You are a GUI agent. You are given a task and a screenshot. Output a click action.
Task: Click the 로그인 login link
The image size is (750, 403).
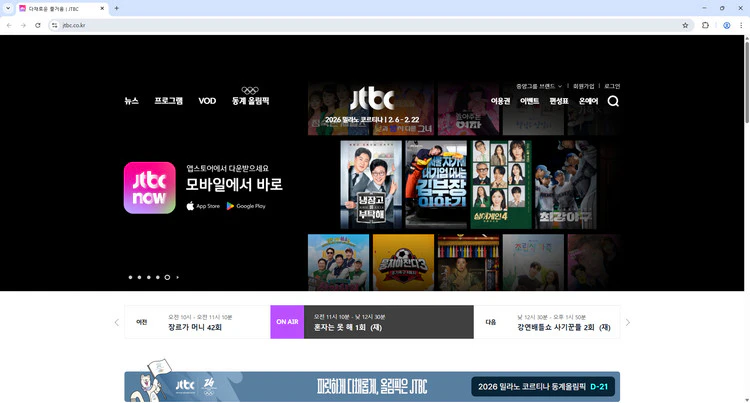click(612, 86)
